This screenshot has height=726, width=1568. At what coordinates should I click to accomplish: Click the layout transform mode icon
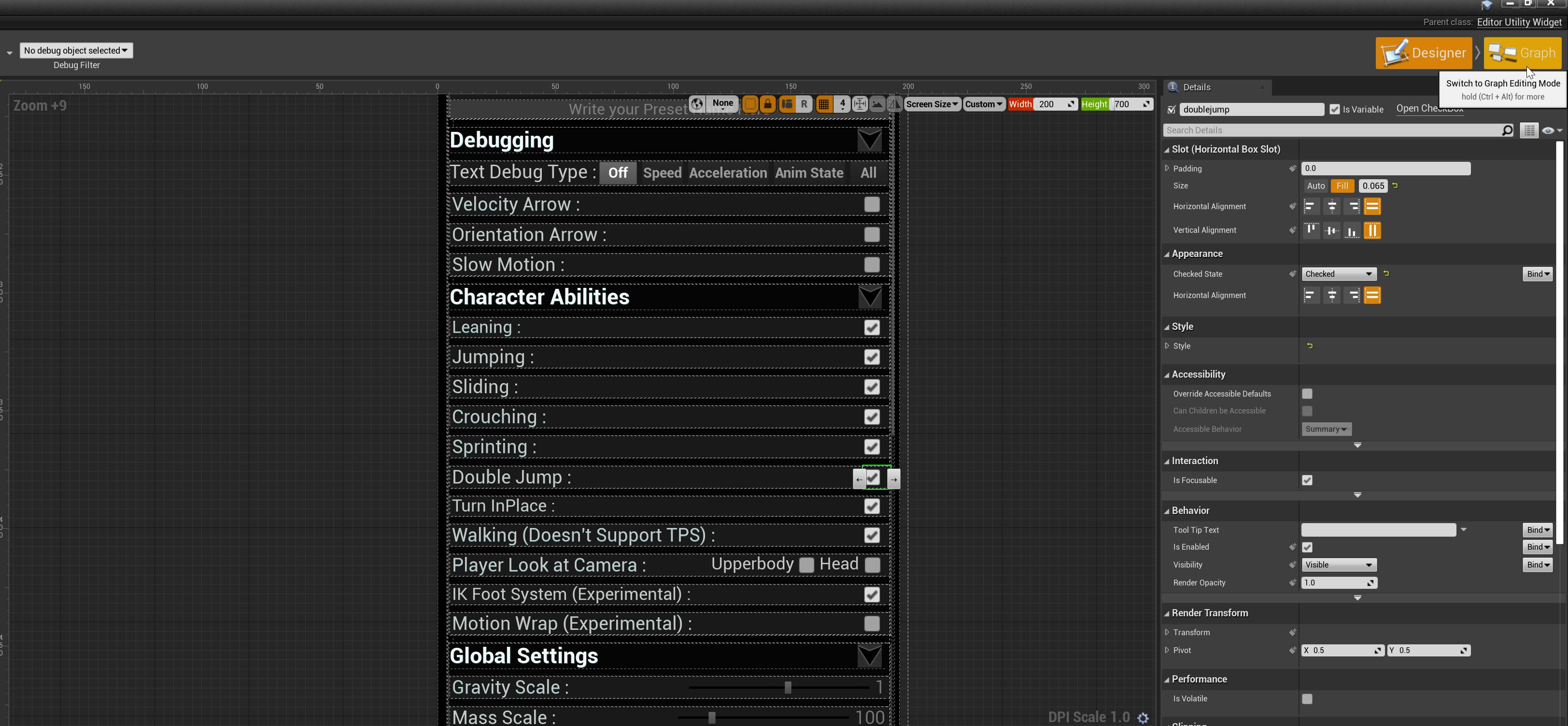pyautogui.click(x=787, y=104)
